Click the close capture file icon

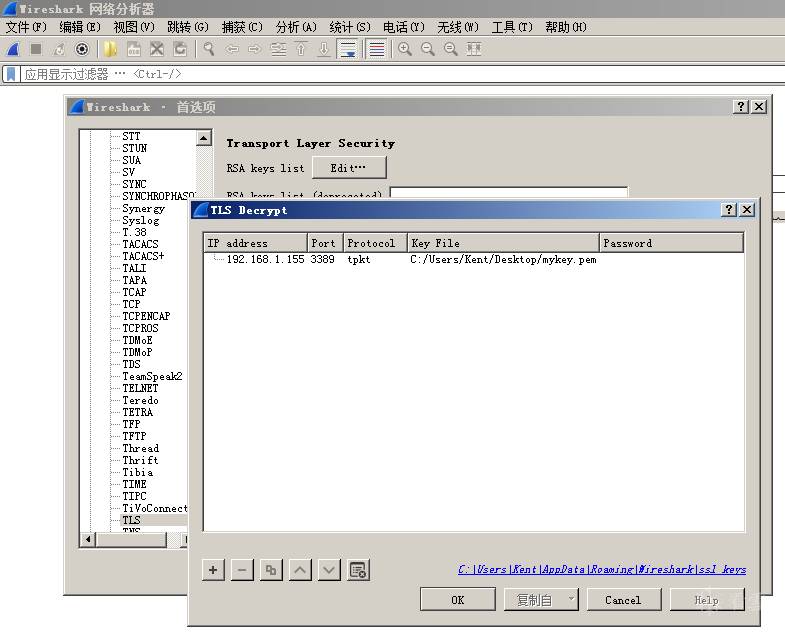pyautogui.click(x=157, y=49)
